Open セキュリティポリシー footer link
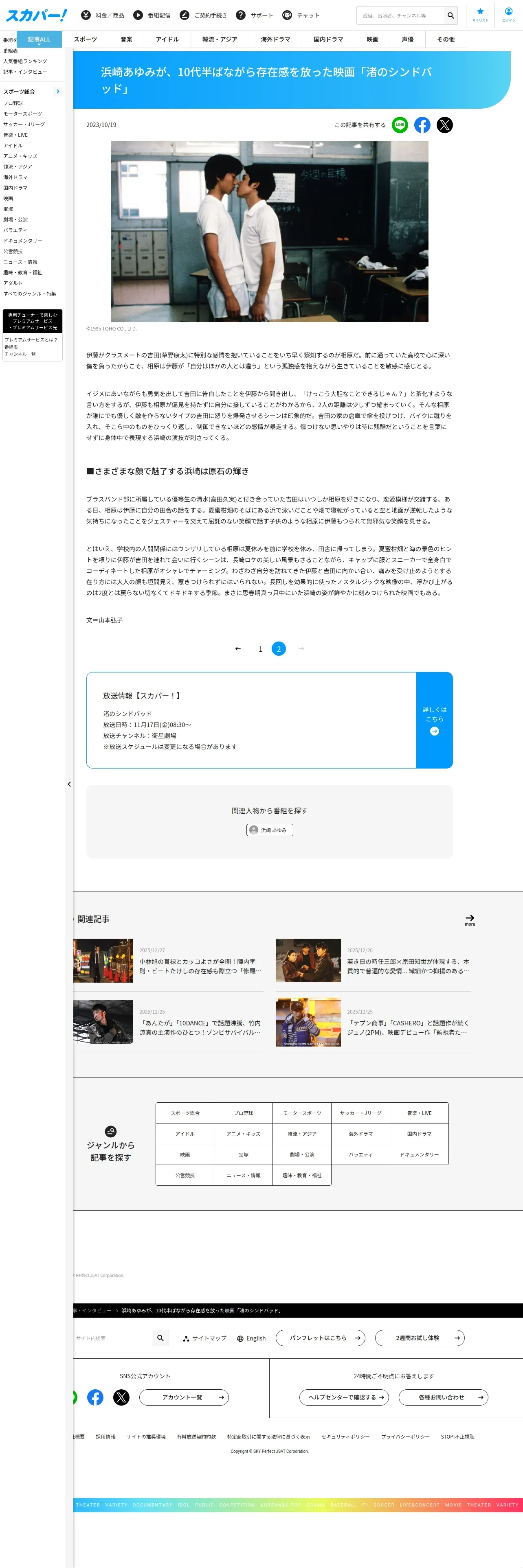523x1568 pixels. pos(345,1437)
